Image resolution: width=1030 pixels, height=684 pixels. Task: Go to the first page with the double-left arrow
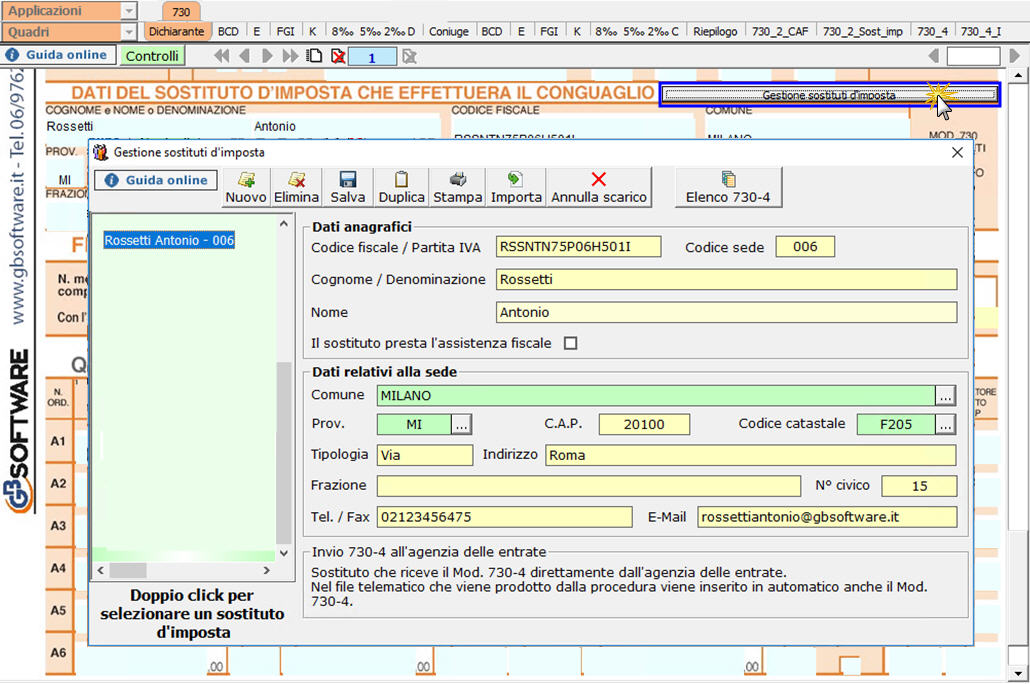tap(221, 57)
